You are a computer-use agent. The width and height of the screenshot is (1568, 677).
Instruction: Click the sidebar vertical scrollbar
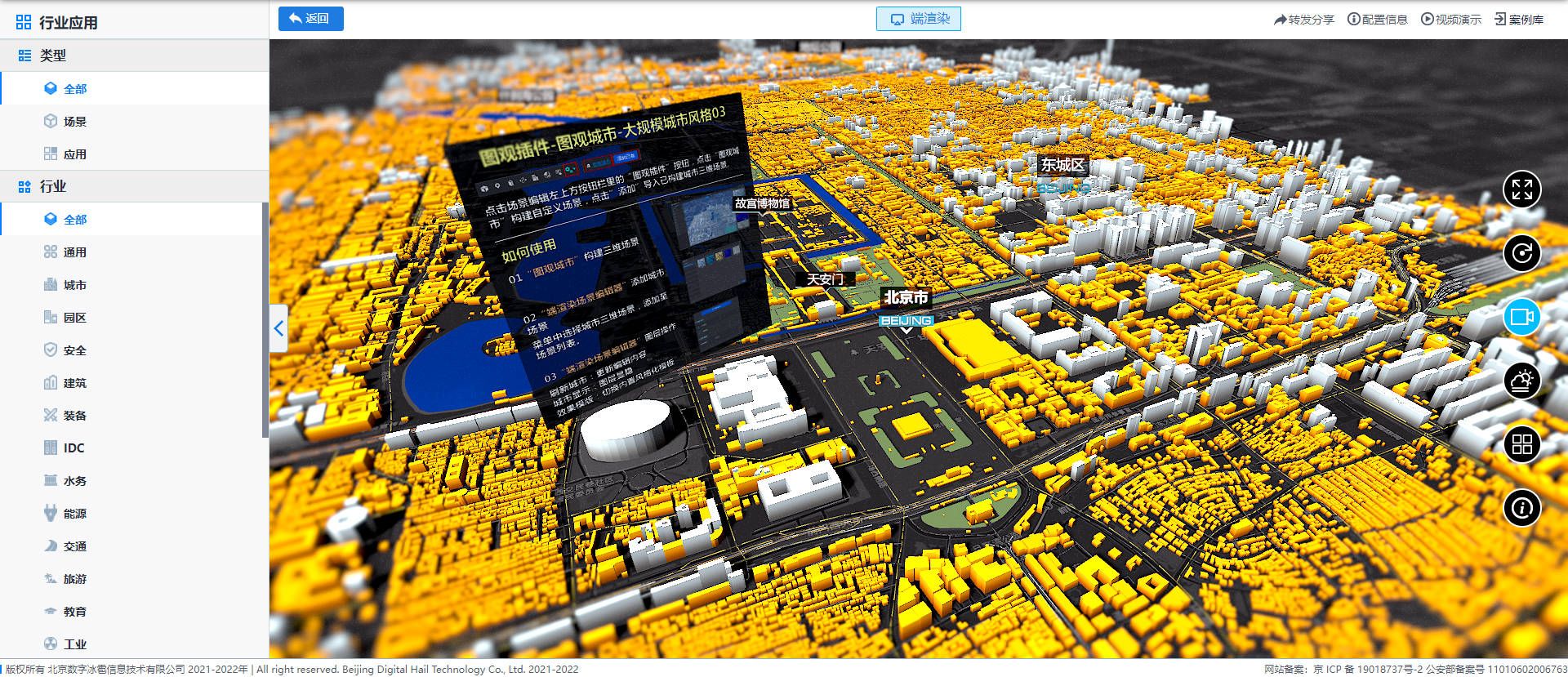click(x=265, y=320)
